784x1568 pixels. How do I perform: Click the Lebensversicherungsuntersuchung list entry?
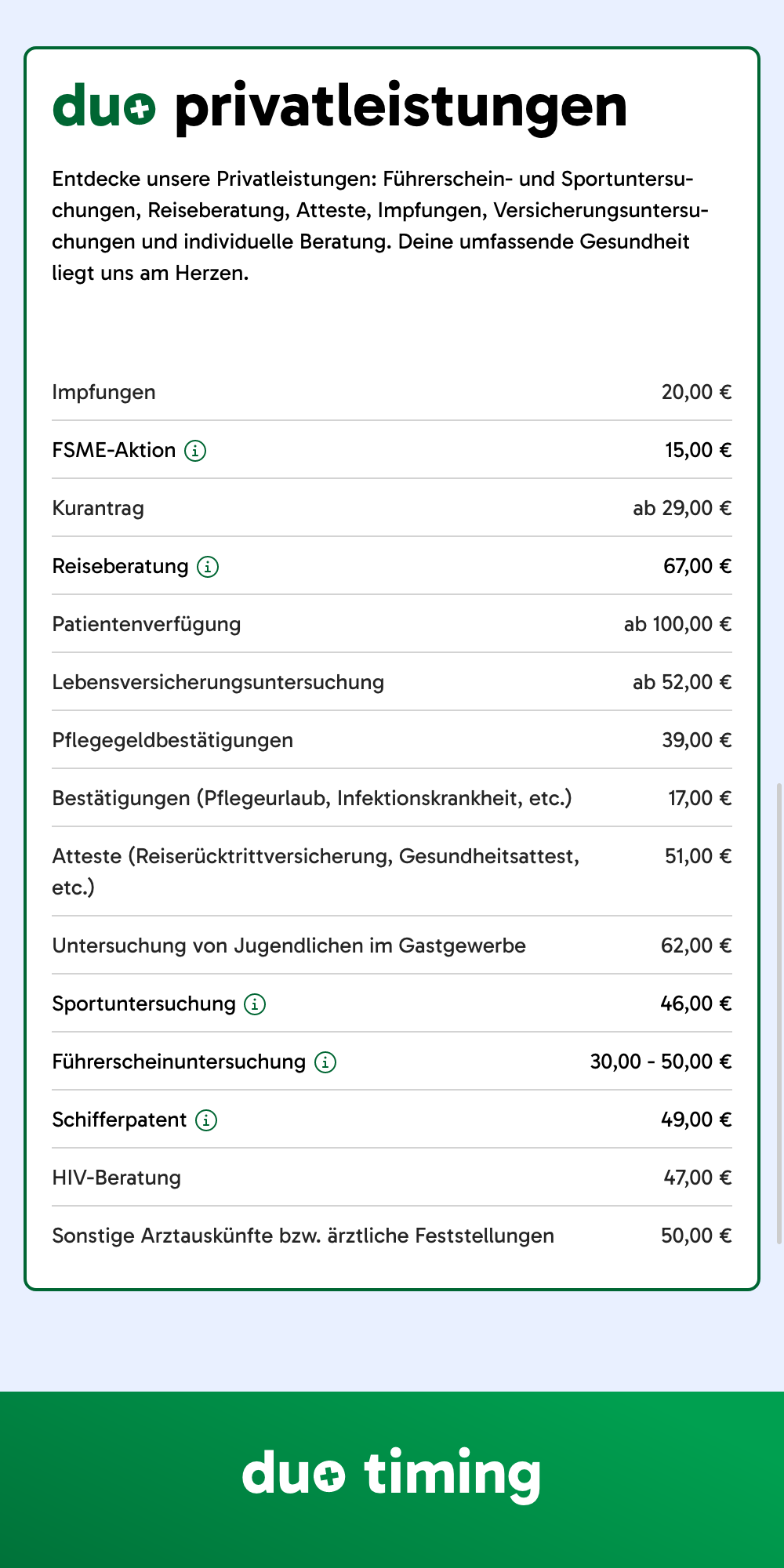pyautogui.click(x=218, y=683)
